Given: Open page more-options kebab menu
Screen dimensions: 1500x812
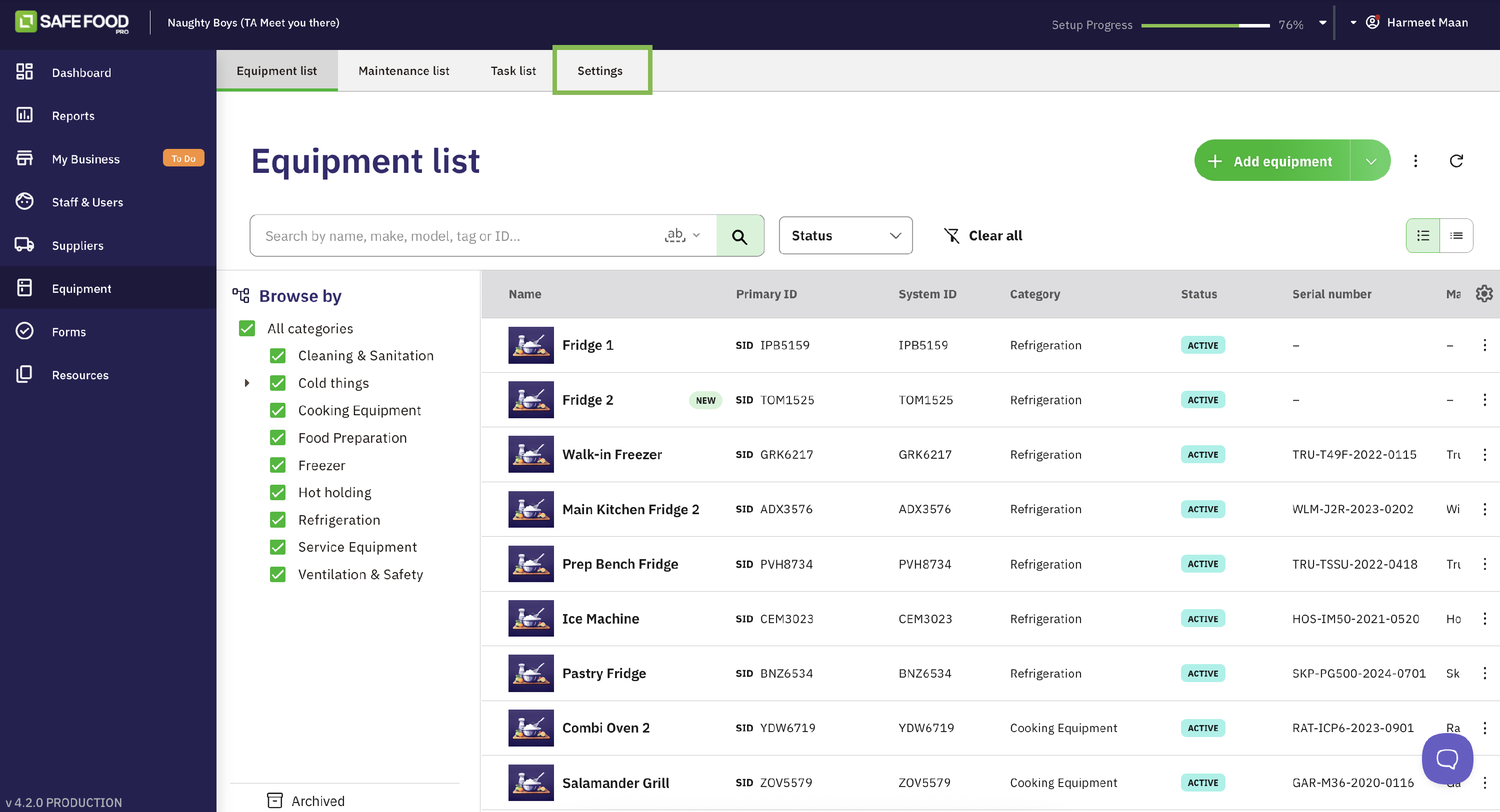Looking at the screenshot, I should coord(1415,161).
